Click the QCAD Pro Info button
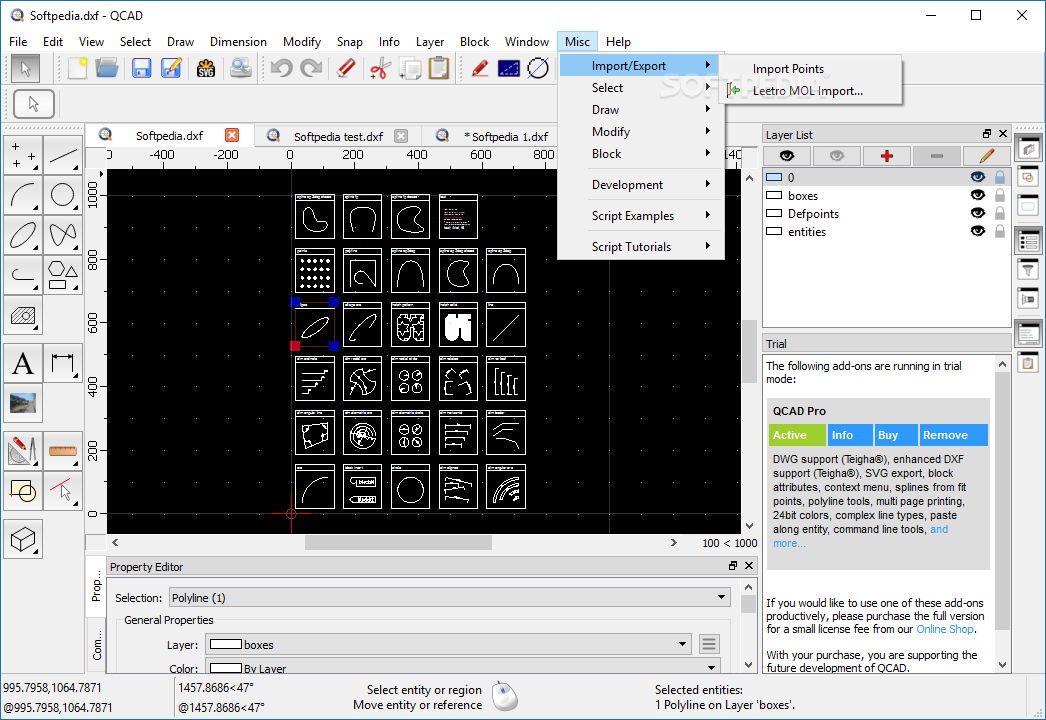The width and height of the screenshot is (1046, 720). coord(850,435)
